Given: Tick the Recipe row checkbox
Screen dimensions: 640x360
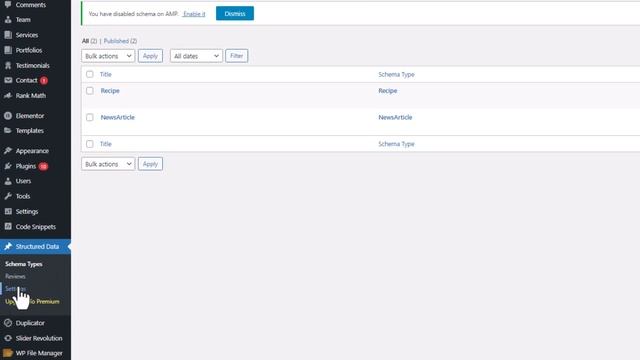Looking at the screenshot, I should tap(90, 91).
